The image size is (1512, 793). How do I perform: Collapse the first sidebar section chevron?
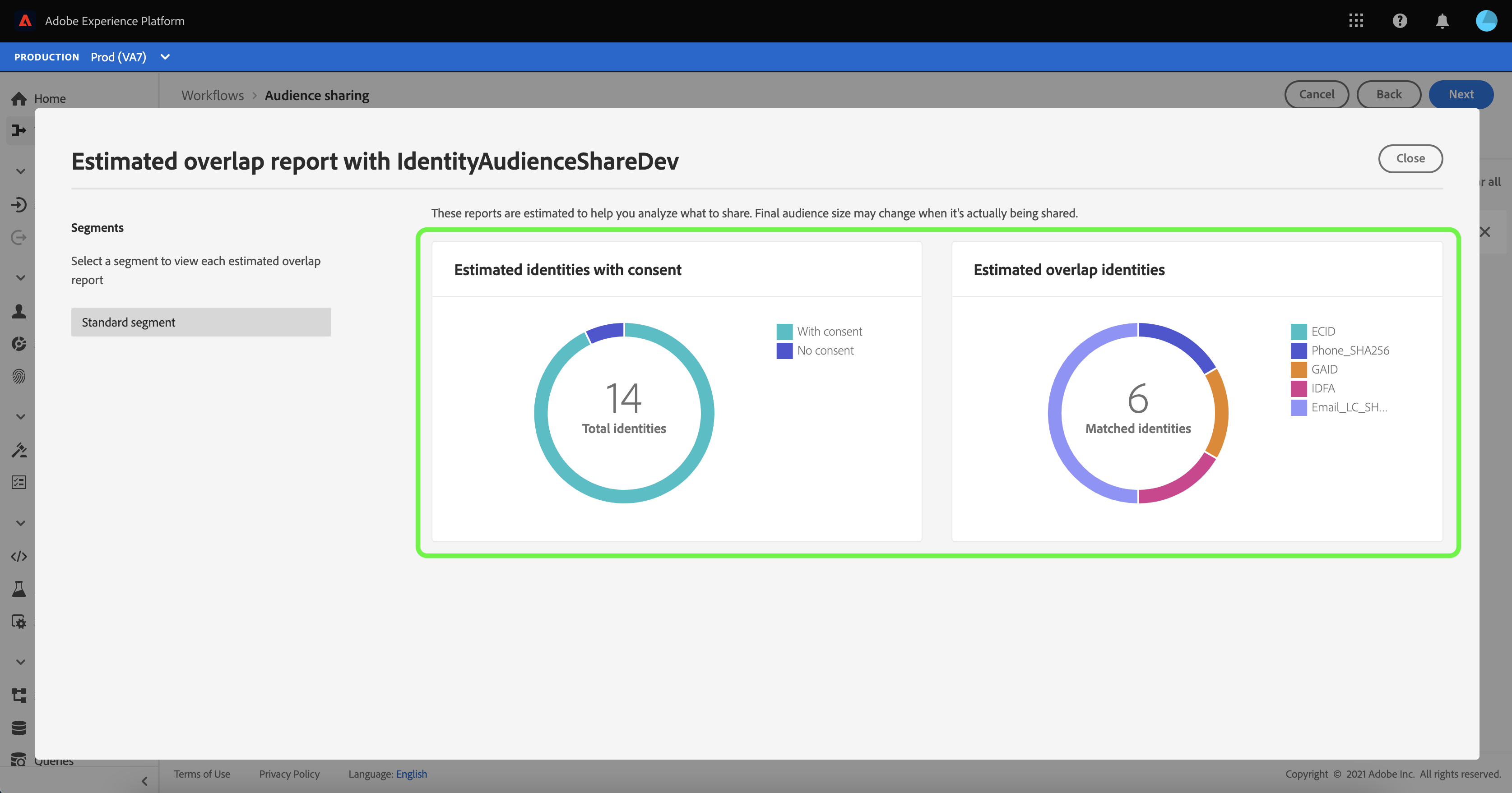pos(21,171)
